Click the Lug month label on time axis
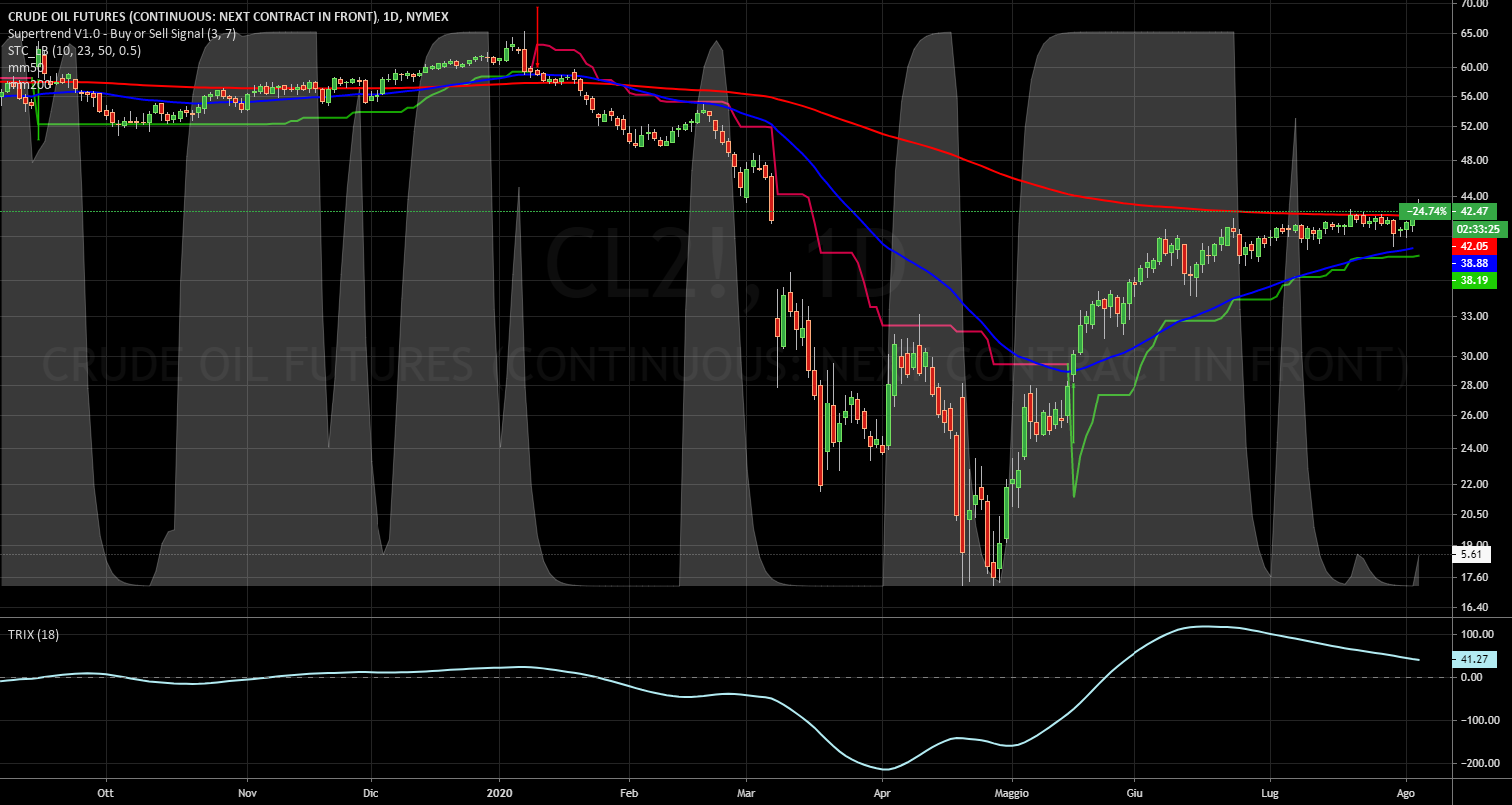Screen dimensions: 1512x805 coord(1270,795)
